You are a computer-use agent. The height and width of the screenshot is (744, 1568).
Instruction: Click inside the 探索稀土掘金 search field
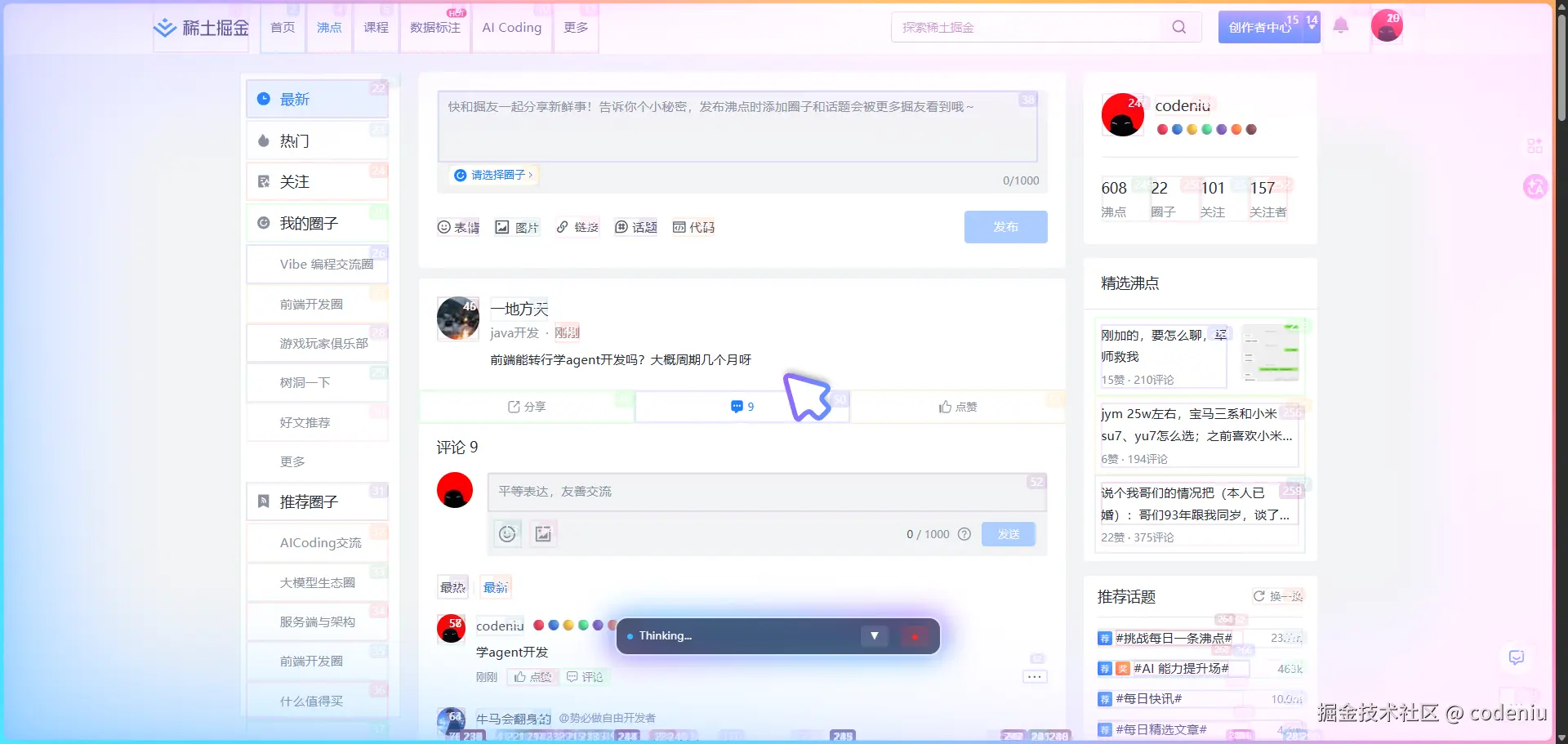coord(1021,26)
